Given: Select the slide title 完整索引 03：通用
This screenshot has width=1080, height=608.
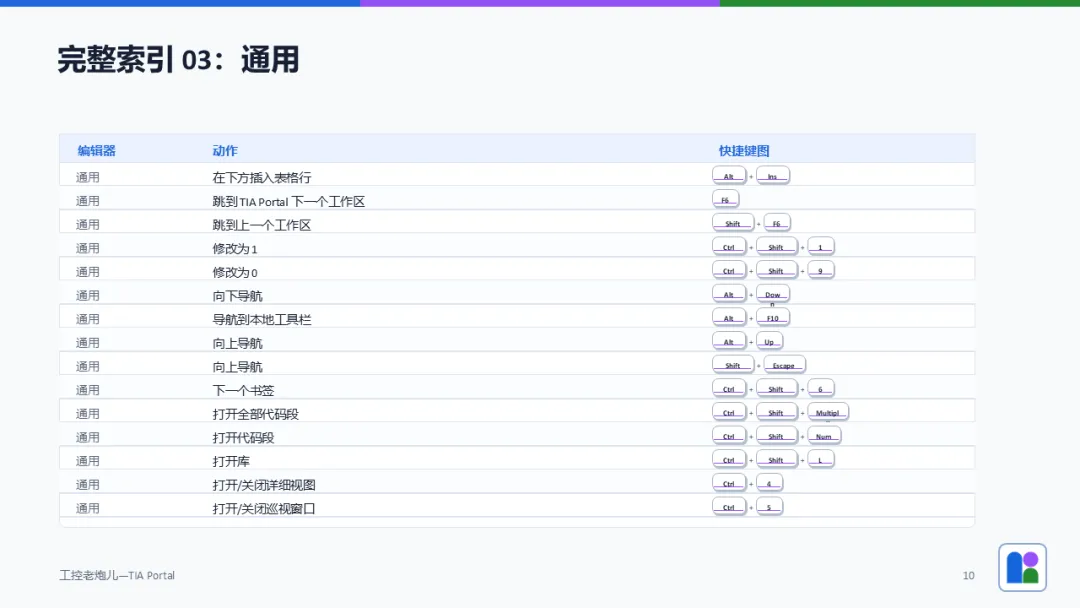Looking at the screenshot, I should (178, 59).
